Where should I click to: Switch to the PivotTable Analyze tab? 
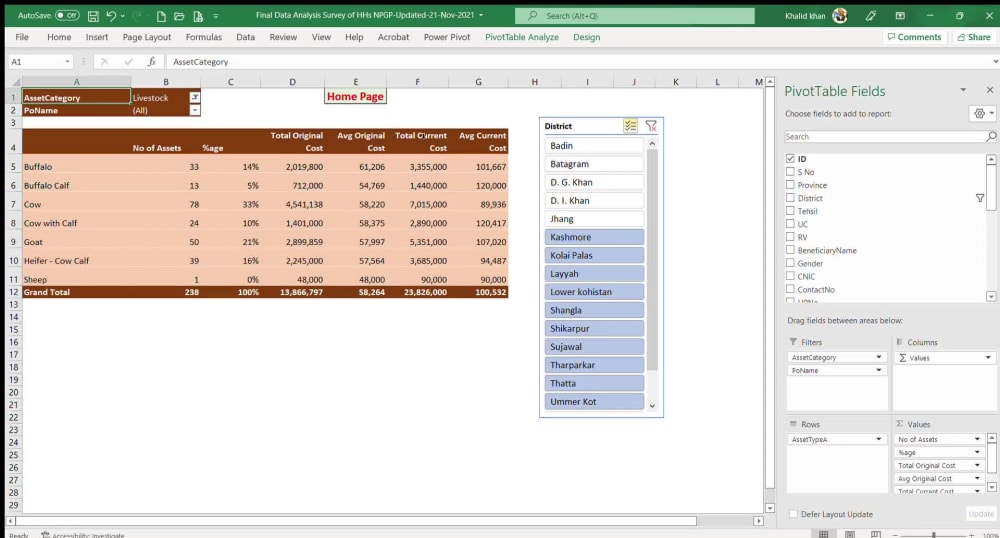(x=522, y=37)
